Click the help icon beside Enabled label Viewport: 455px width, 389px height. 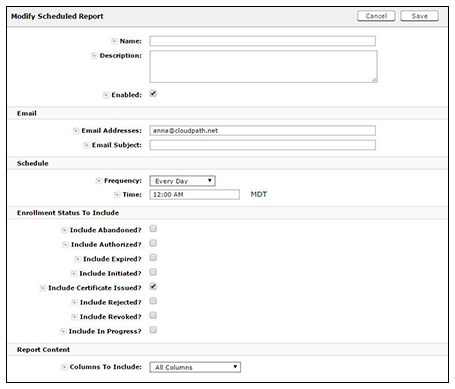pyautogui.click(x=106, y=95)
